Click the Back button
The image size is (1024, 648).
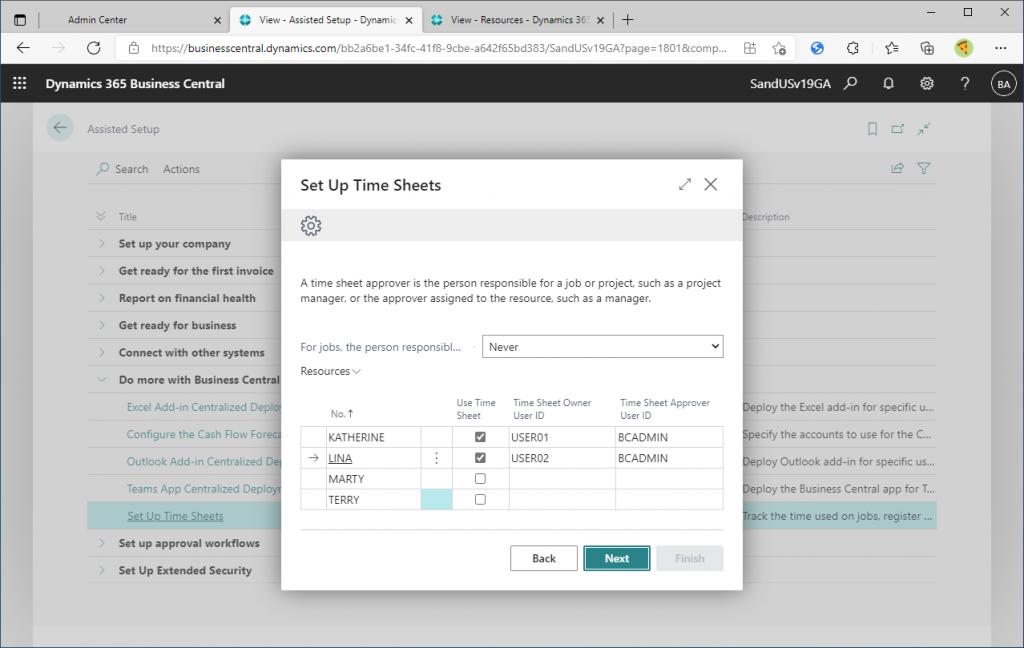click(543, 559)
